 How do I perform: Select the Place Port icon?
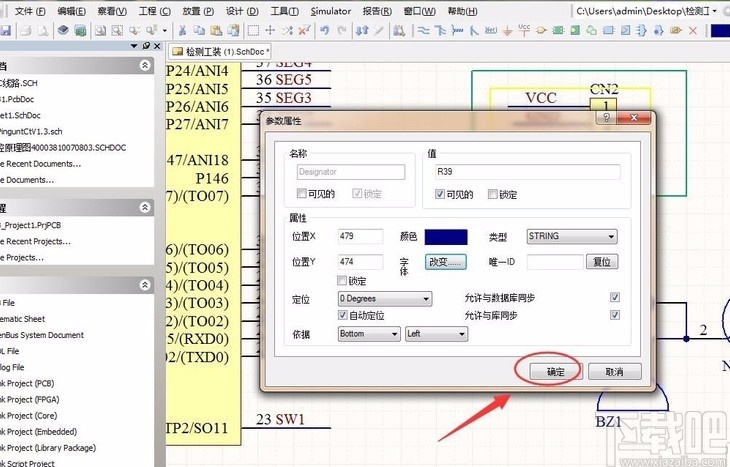[676, 31]
